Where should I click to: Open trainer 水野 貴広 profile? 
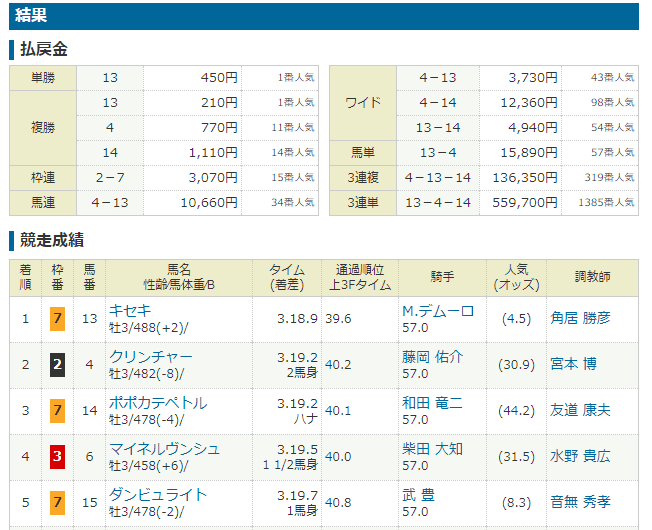coord(580,456)
